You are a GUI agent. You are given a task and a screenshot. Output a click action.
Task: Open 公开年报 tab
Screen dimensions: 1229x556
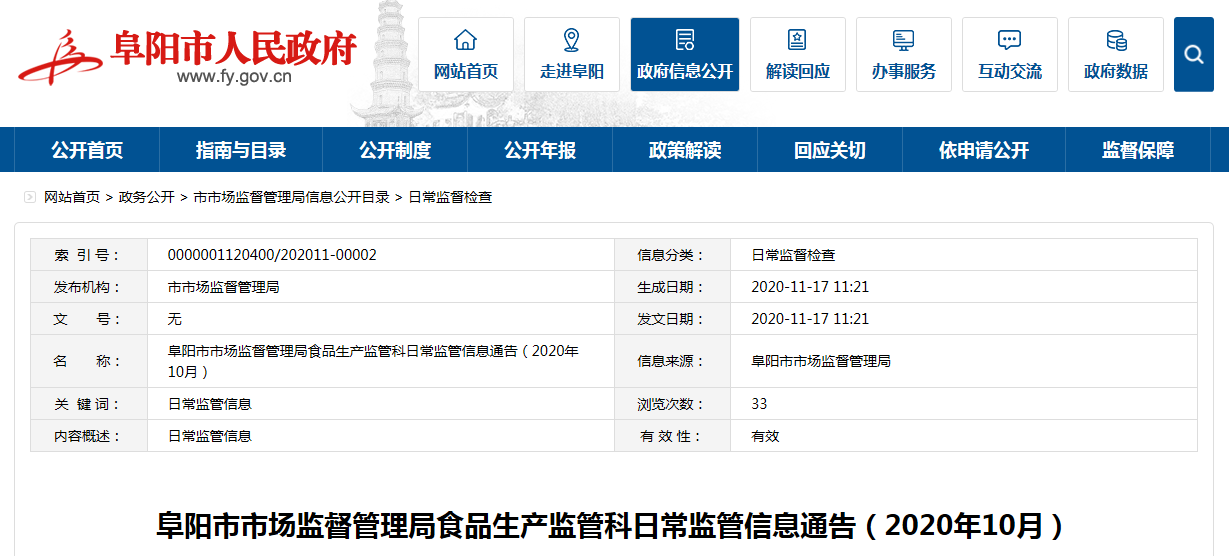coord(540,150)
